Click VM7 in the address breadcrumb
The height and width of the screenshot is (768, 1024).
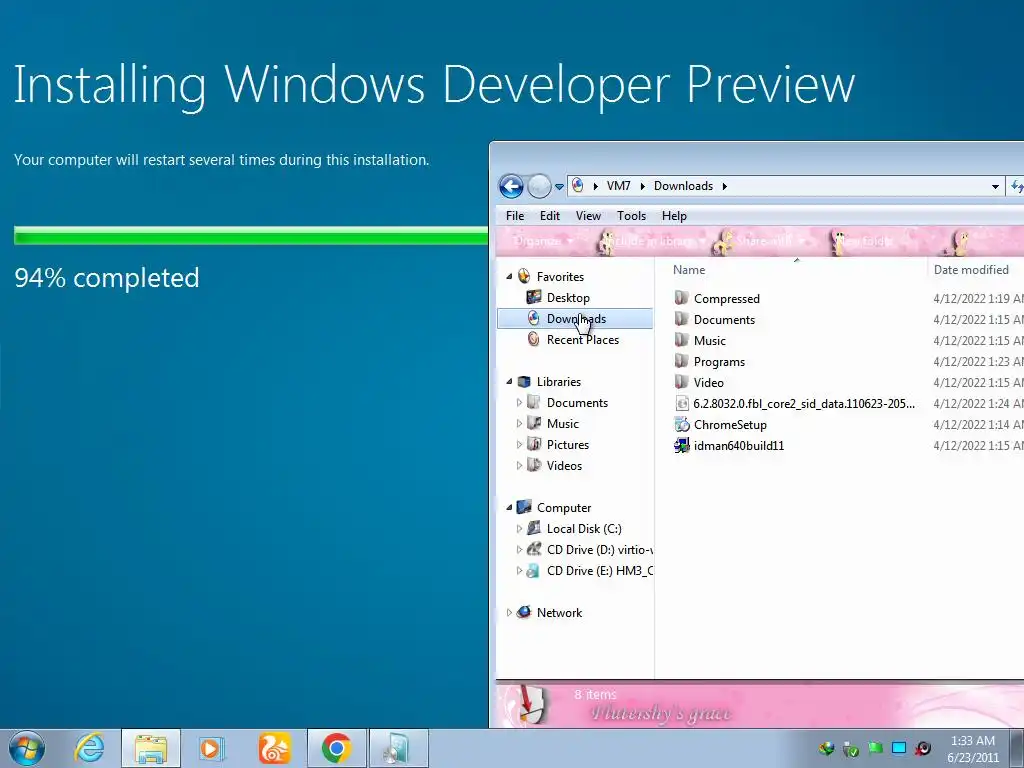[x=618, y=186]
